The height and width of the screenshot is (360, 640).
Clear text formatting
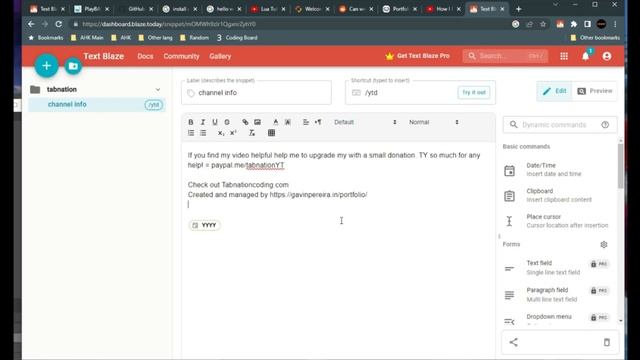(252, 133)
